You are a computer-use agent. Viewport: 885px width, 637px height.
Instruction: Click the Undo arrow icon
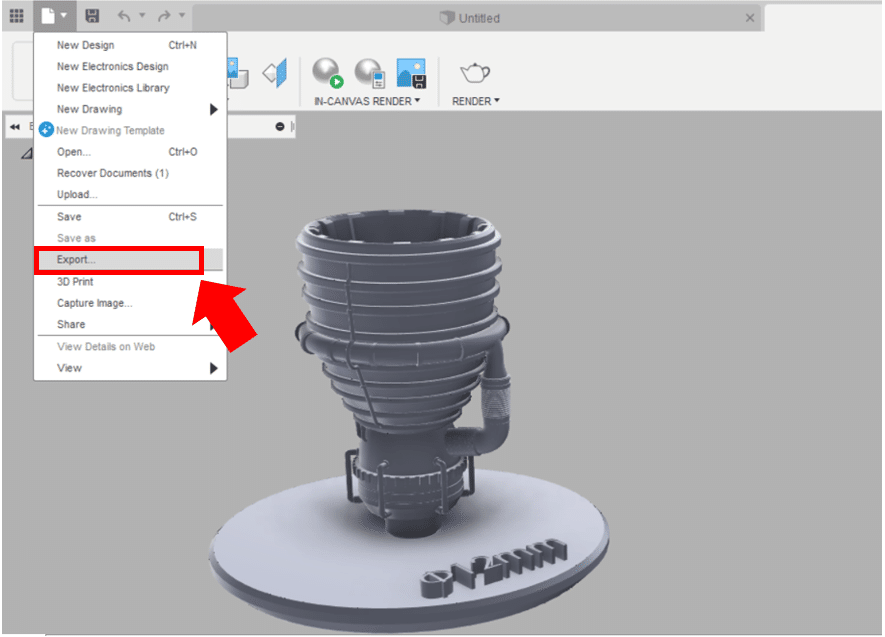124,16
